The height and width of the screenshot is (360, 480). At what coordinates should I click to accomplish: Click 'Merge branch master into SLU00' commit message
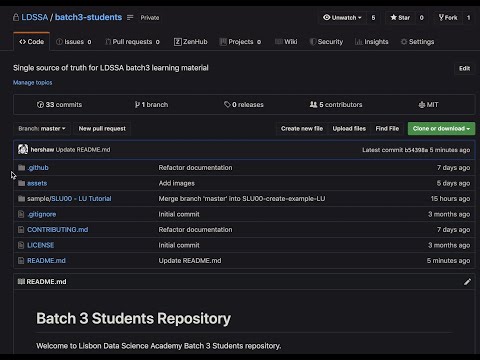[242, 199]
